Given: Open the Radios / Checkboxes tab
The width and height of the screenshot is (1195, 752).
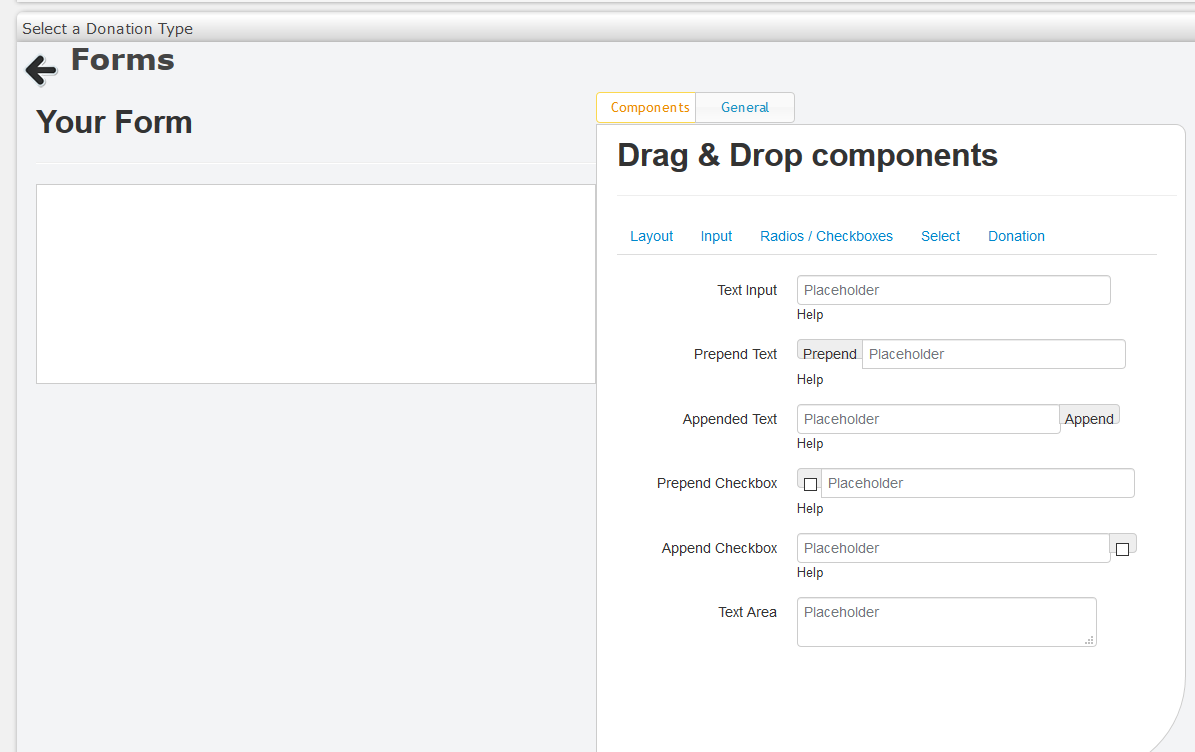Looking at the screenshot, I should click(x=826, y=236).
